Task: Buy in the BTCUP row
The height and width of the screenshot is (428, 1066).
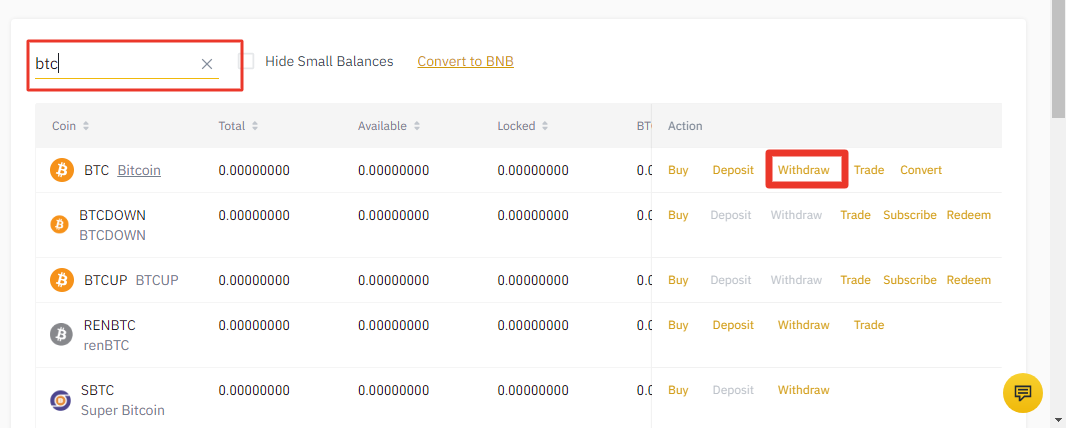Action: click(x=678, y=280)
